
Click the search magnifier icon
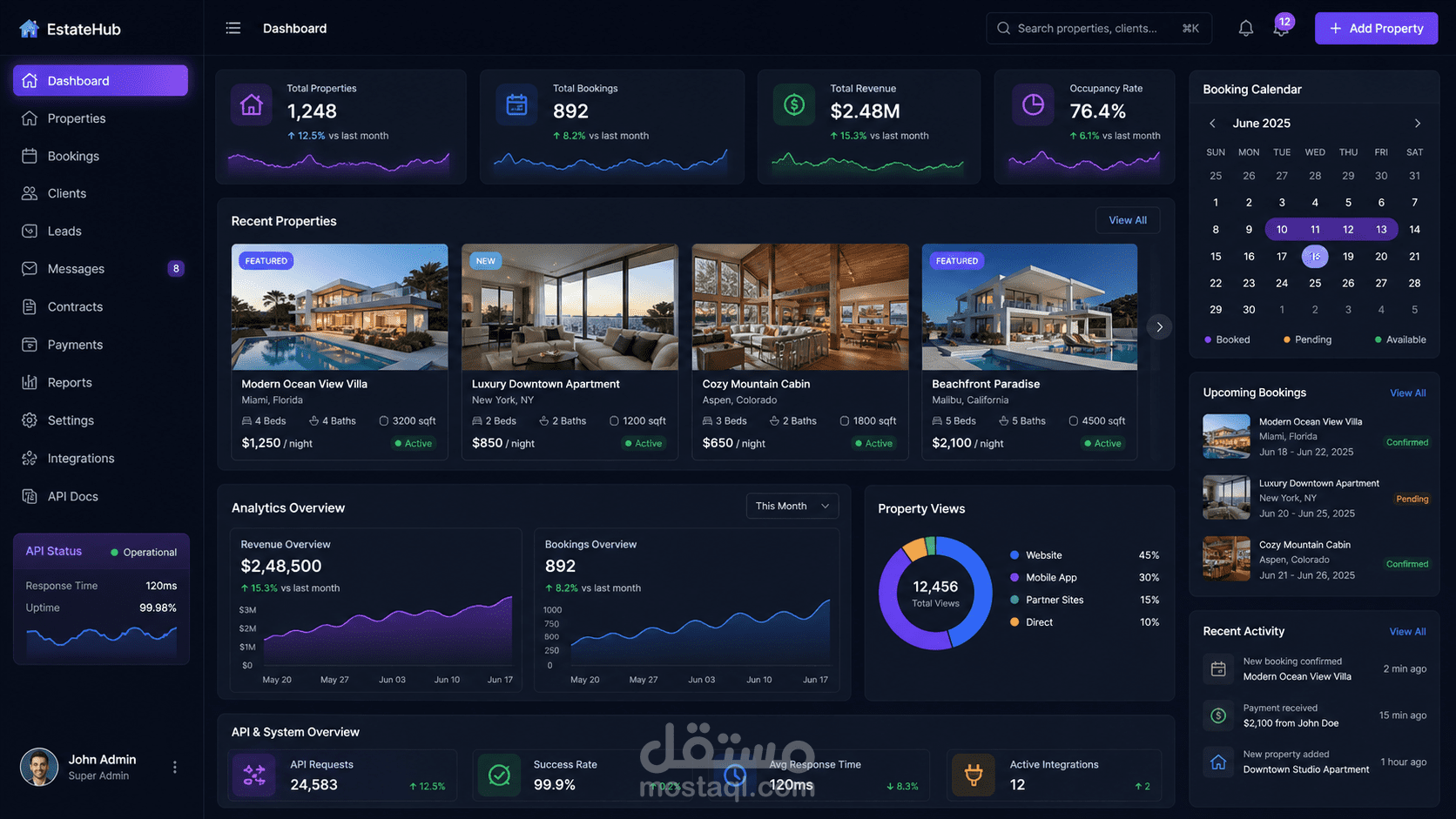pos(1004,29)
